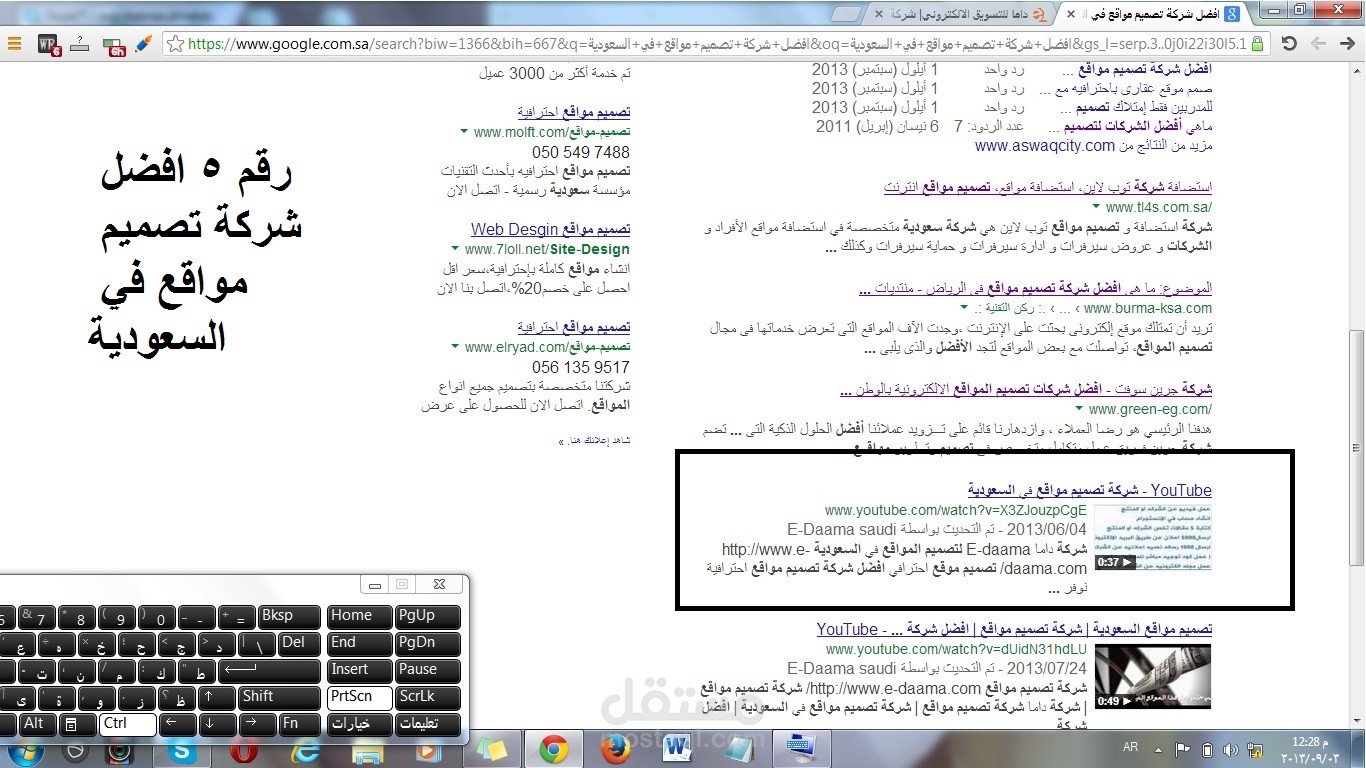Open first YouTube result شركة تصميم مواقع في السعودية

[x=1090, y=490]
